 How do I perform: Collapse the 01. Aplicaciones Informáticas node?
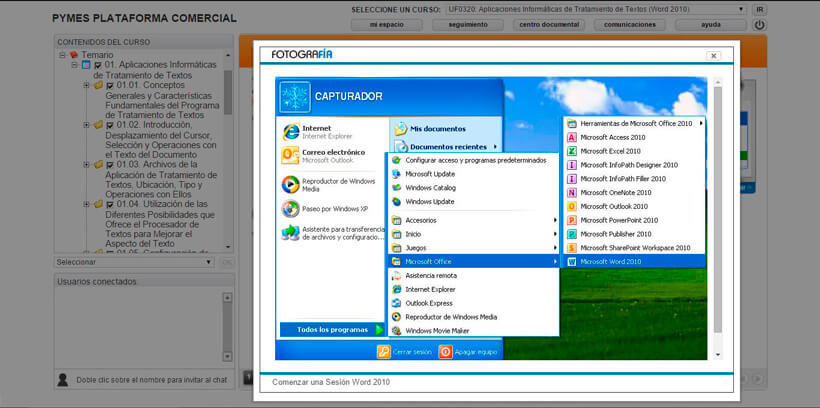coord(75,65)
